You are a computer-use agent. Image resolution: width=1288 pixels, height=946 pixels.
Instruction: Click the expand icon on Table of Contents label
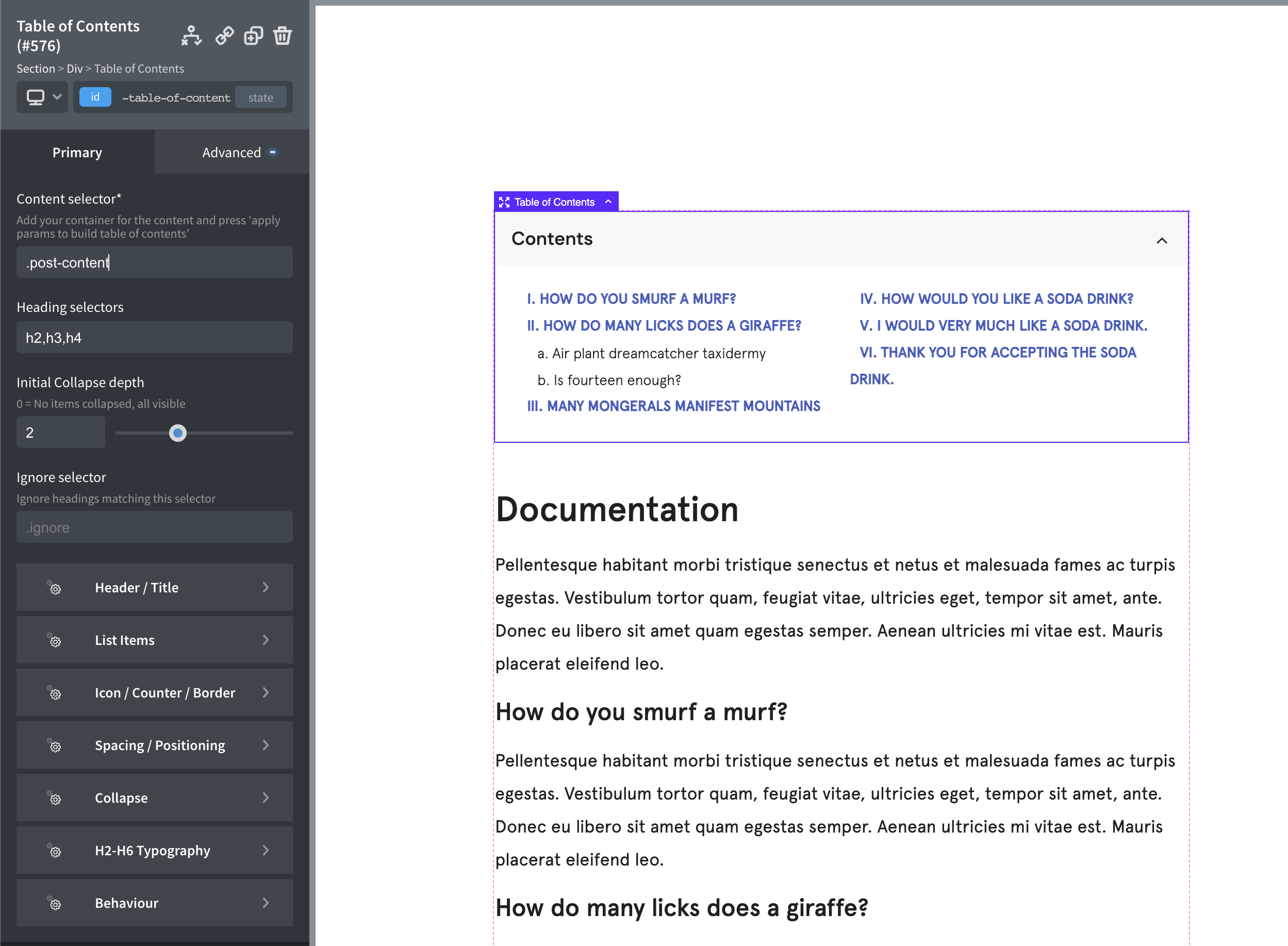pos(504,202)
